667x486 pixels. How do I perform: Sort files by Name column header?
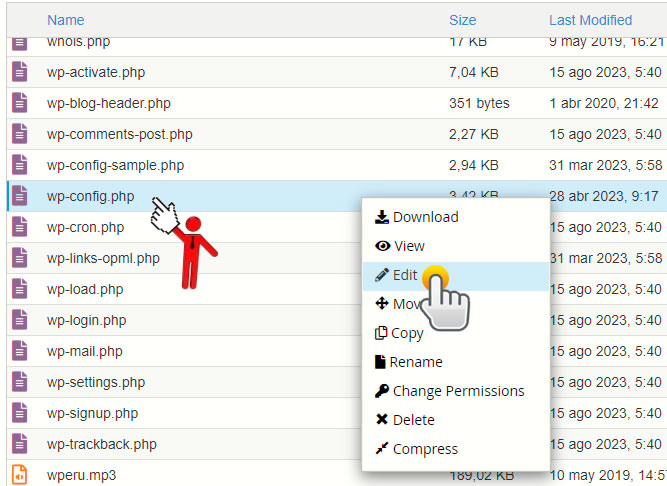(65, 20)
